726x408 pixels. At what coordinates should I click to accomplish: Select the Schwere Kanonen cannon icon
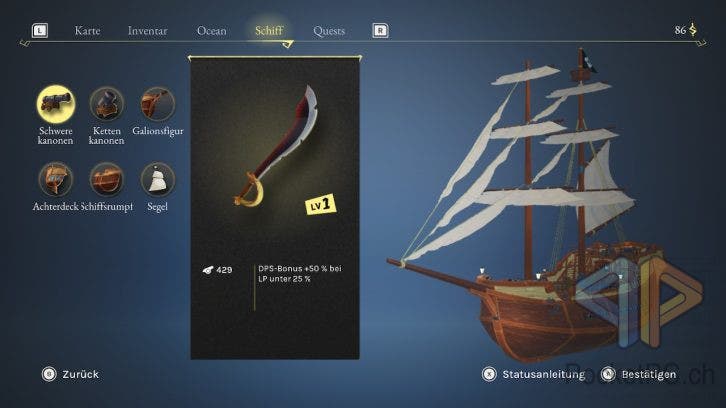[56, 104]
